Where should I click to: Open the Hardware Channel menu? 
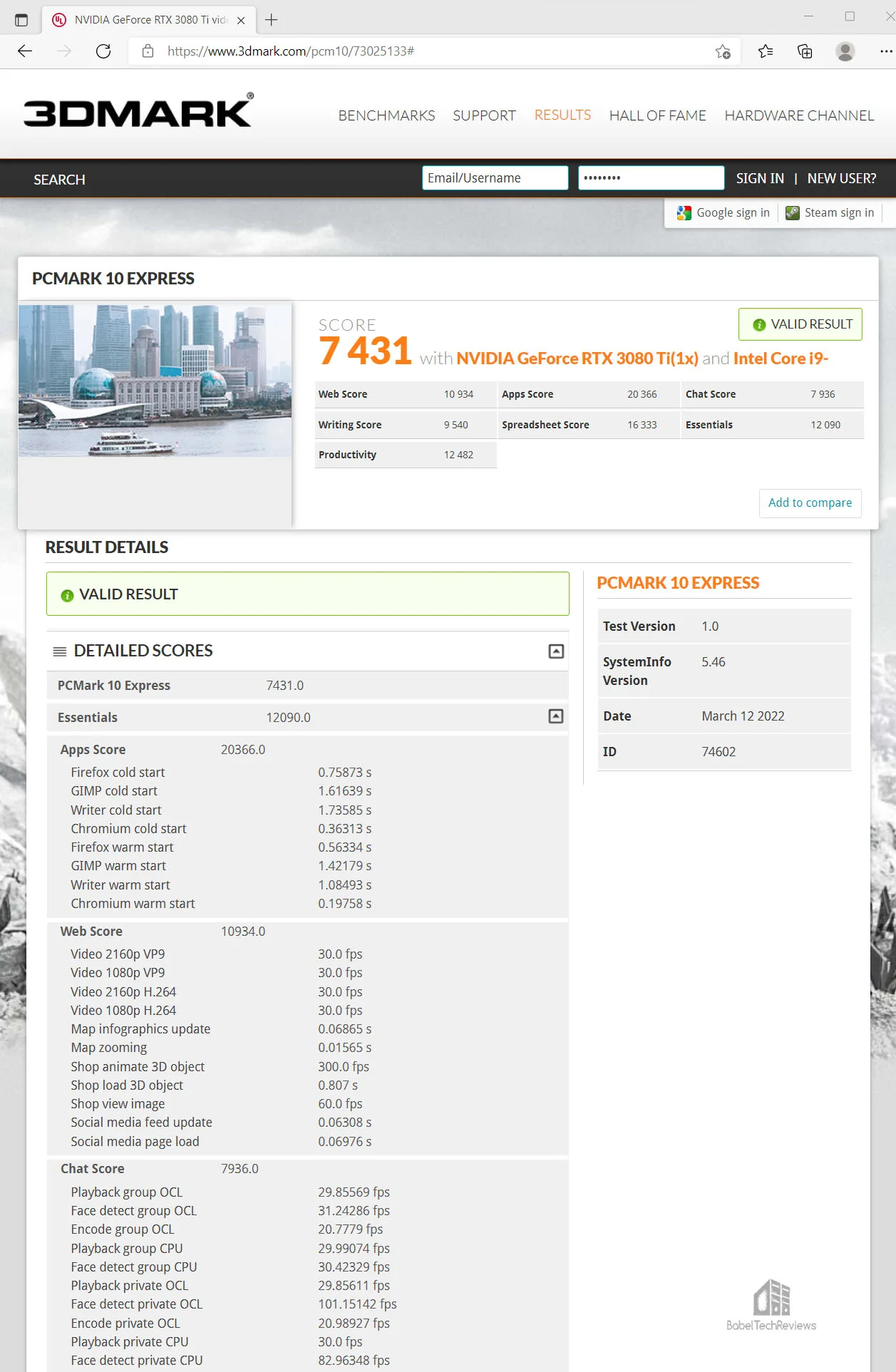coord(799,115)
